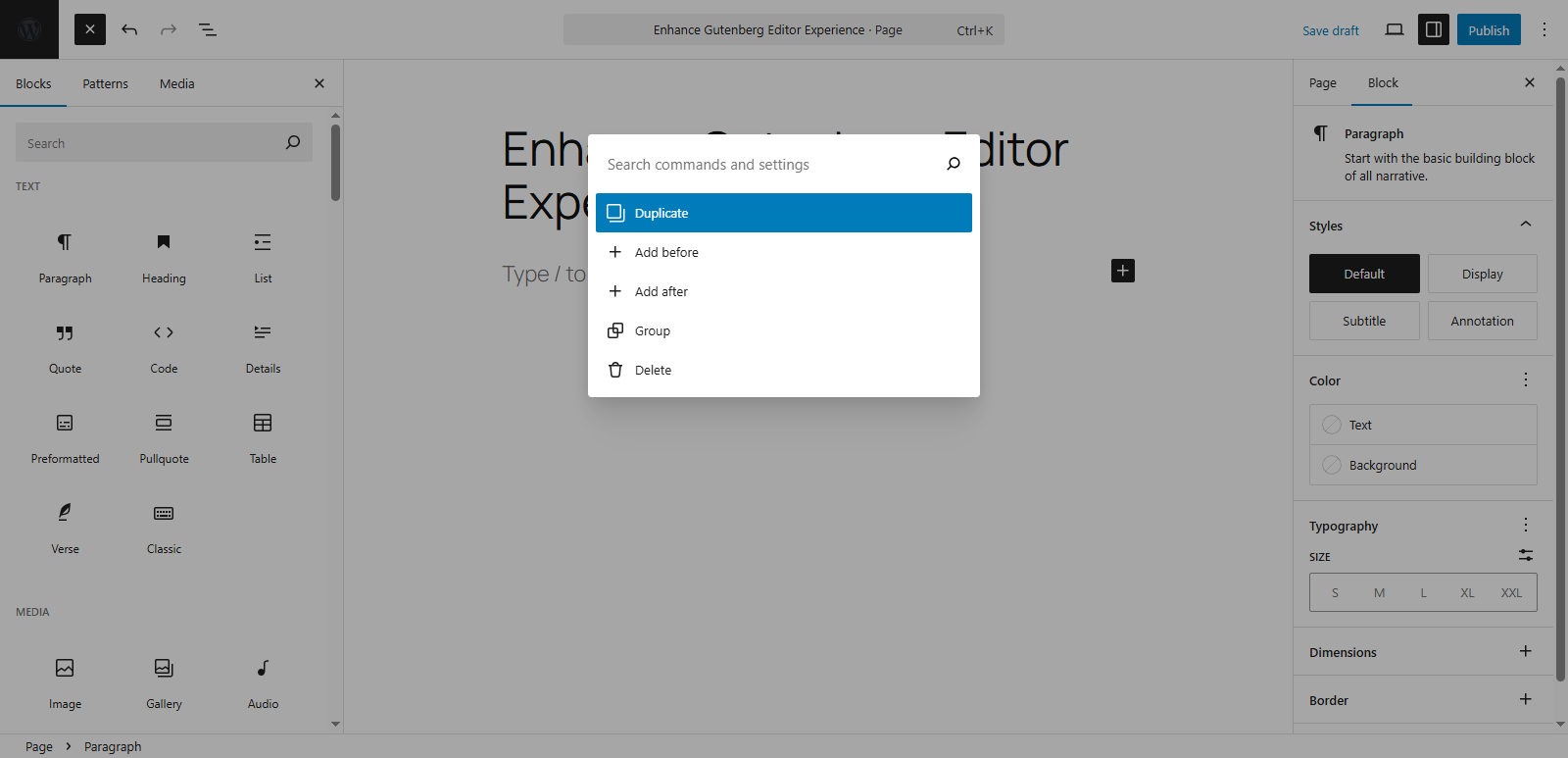The height and width of the screenshot is (758, 1568).
Task: Insert a Details block
Action: (x=263, y=348)
